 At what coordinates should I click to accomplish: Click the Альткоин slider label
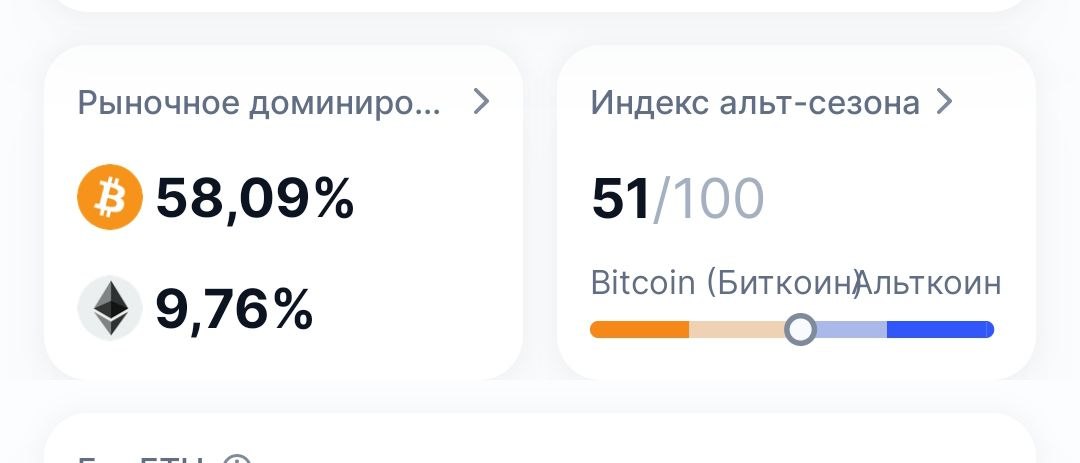pos(928,283)
